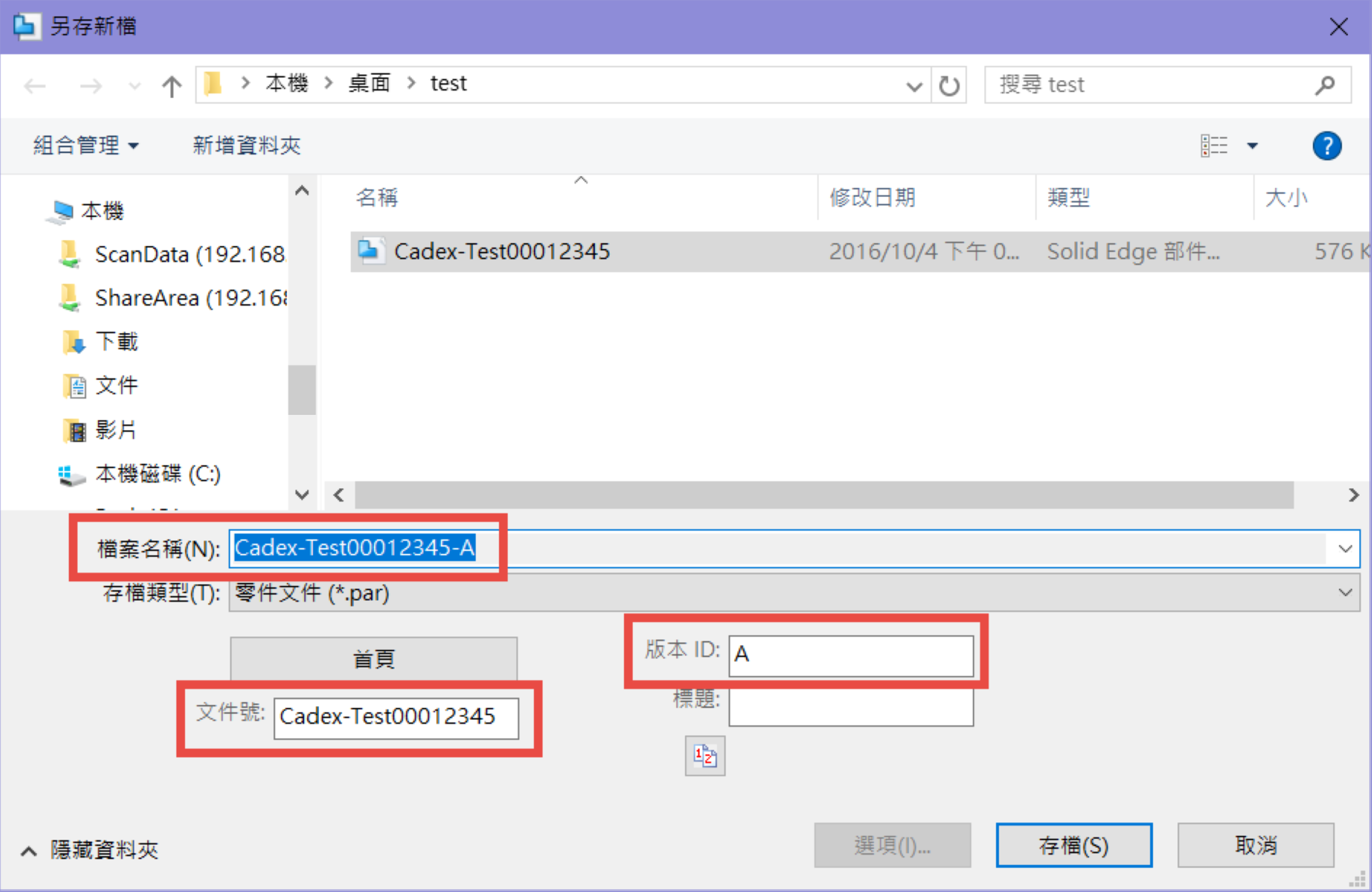Open the view options dropdown arrow
Viewport: 1372px width, 892px height.
(1253, 145)
